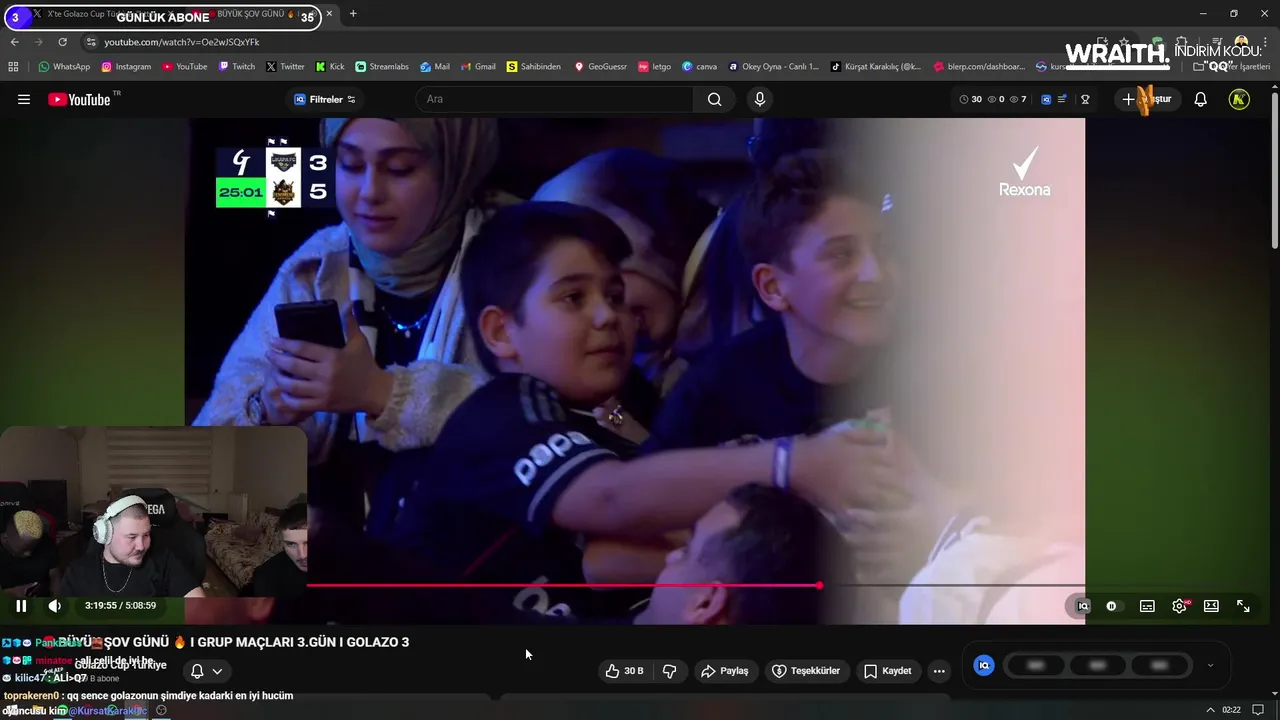This screenshot has height=720, width=1280.
Task: Open canva bookmark
Action: (x=699, y=67)
